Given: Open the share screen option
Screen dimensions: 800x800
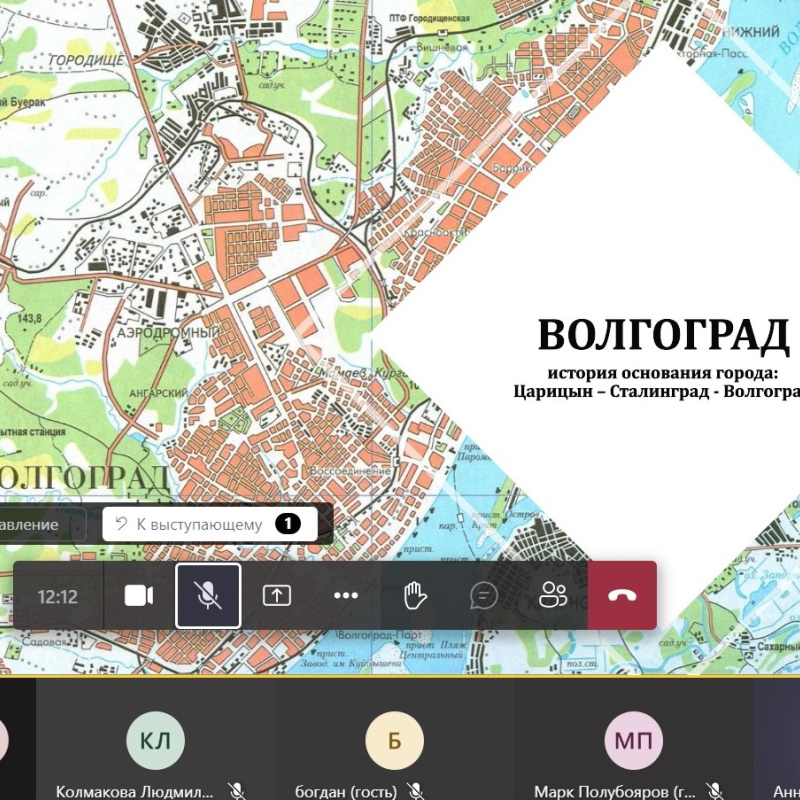Looking at the screenshot, I should pos(277,596).
